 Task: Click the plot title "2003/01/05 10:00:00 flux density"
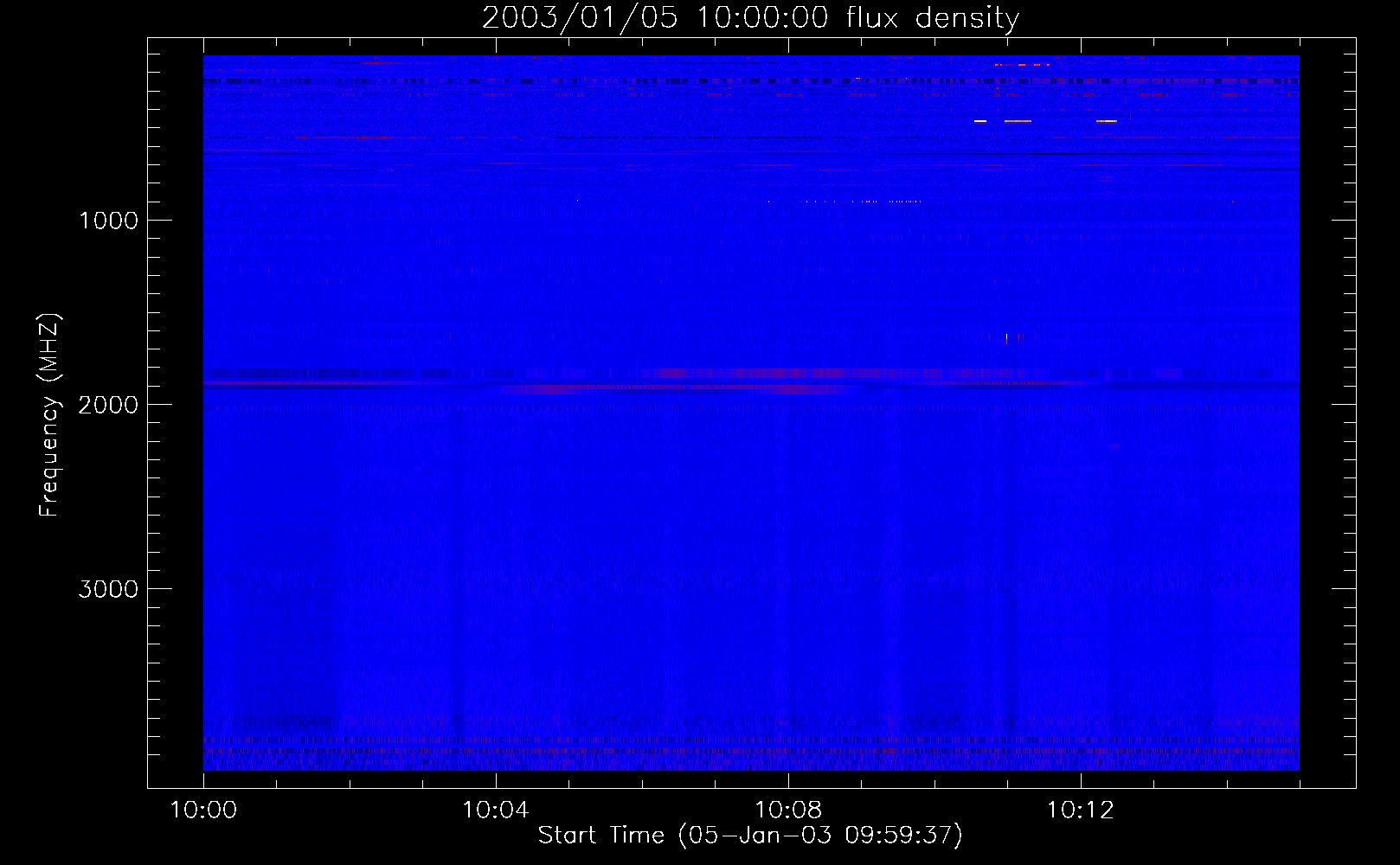pos(750,18)
